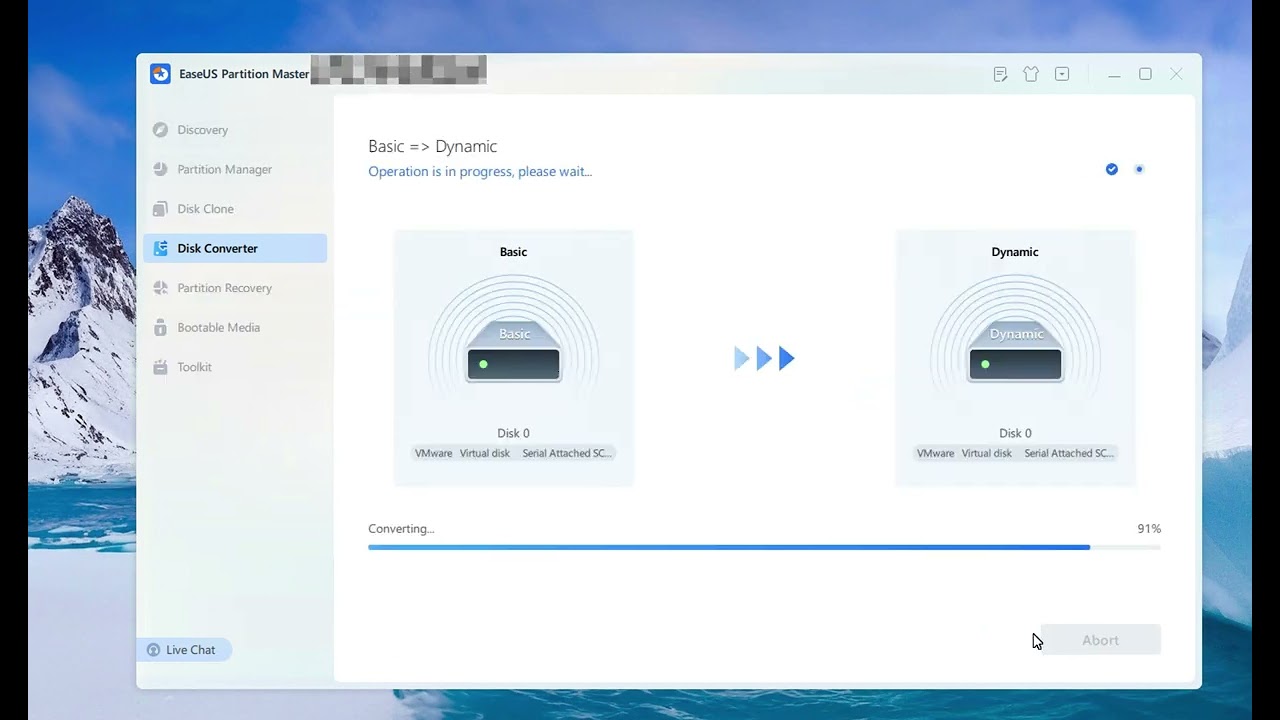Minimize the EaseUS Partition Master window
The height and width of the screenshot is (720, 1280).
click(1114, 74)
